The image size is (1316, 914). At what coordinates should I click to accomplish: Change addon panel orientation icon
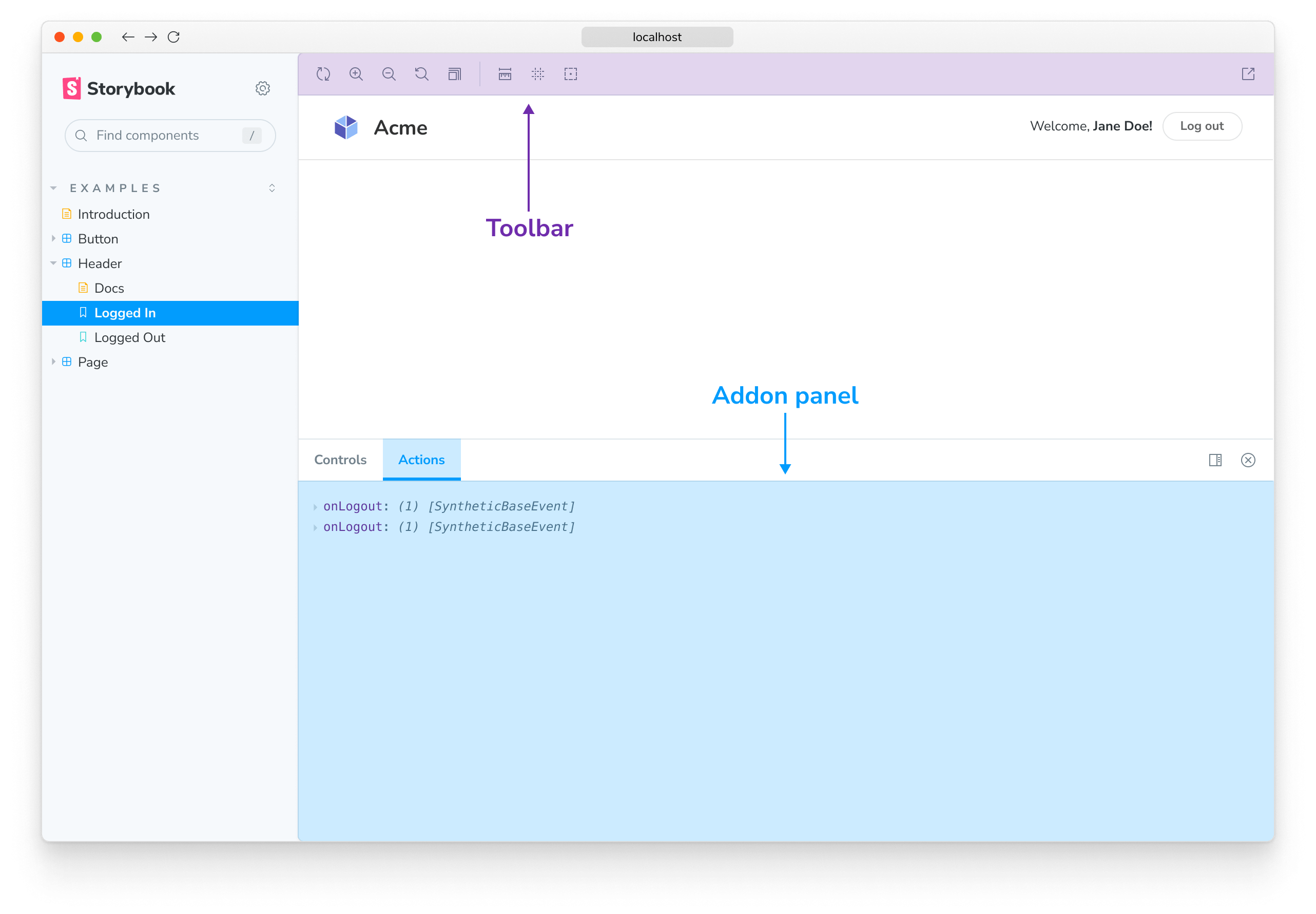pos(1215,460)
